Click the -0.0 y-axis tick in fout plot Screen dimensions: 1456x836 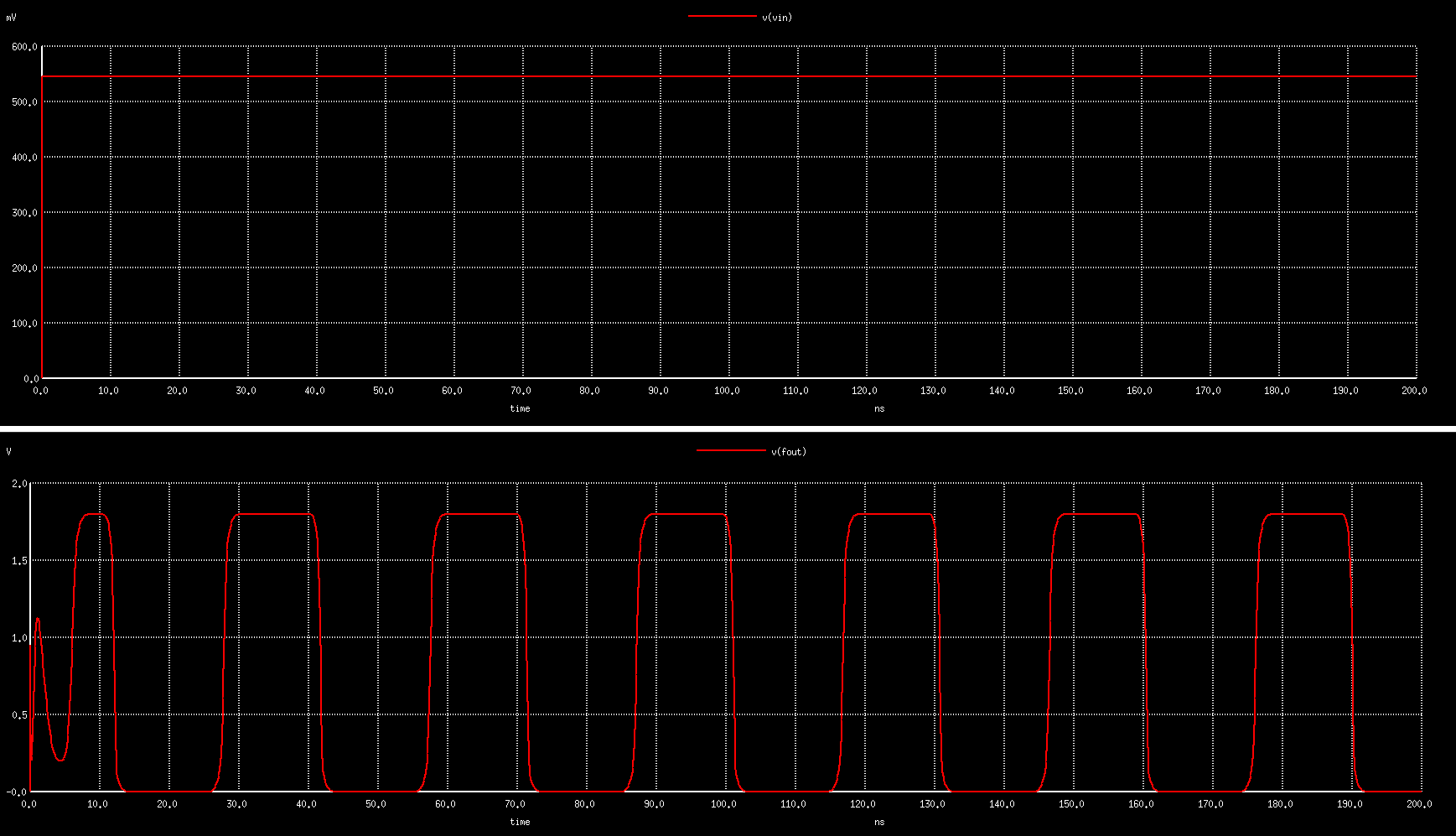coord(17,792)
